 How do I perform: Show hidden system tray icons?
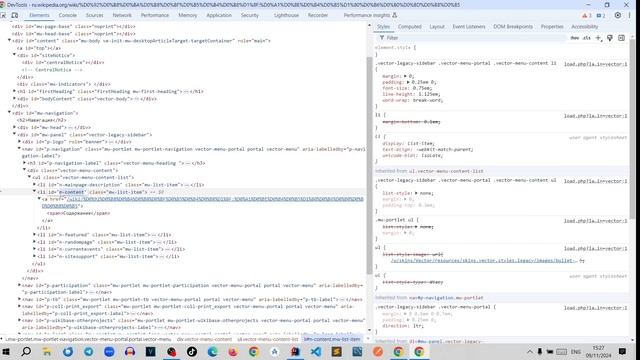pyautogui.click(x=530, y=351)
